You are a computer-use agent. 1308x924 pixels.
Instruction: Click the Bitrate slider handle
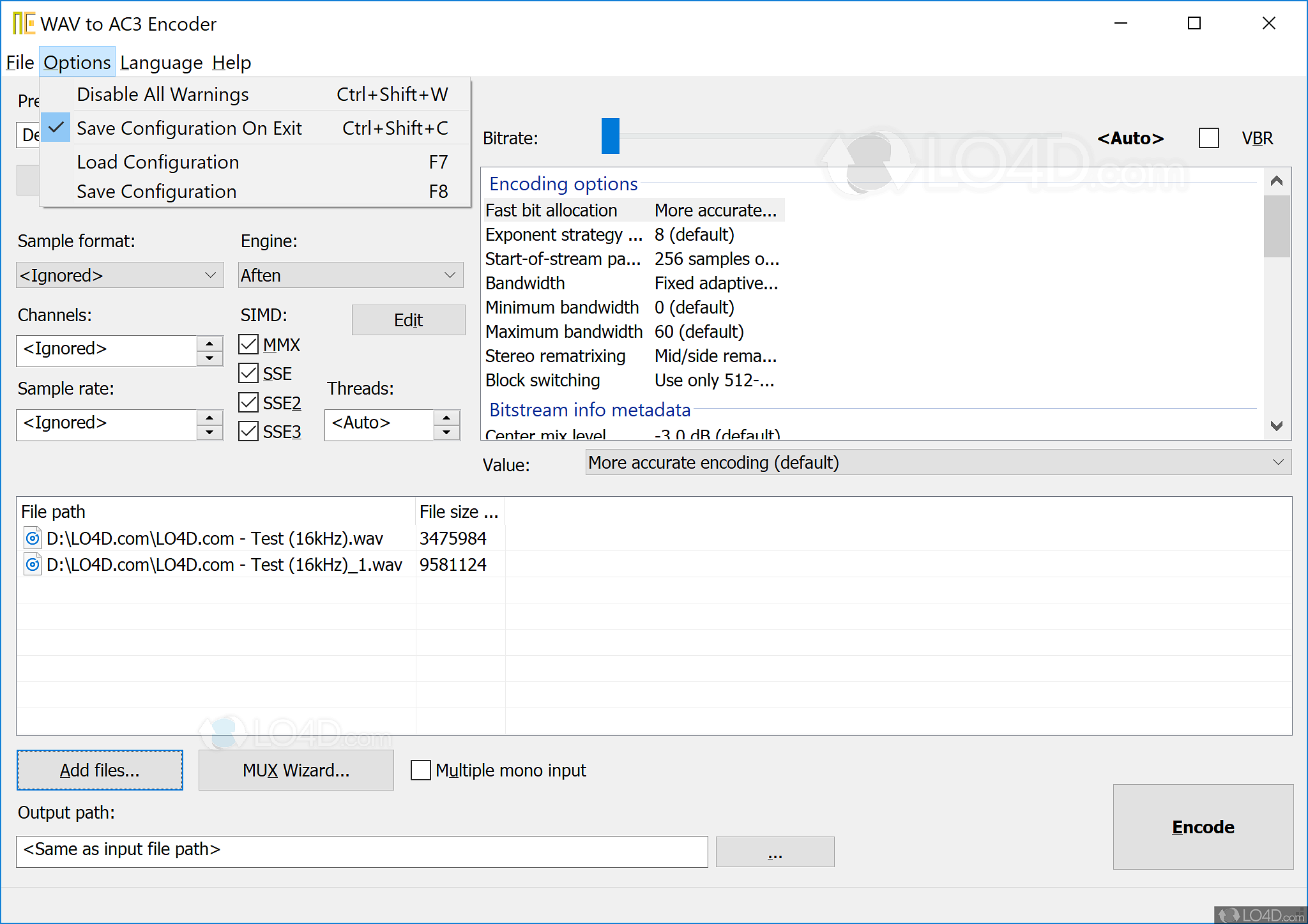tap(610, 137)
